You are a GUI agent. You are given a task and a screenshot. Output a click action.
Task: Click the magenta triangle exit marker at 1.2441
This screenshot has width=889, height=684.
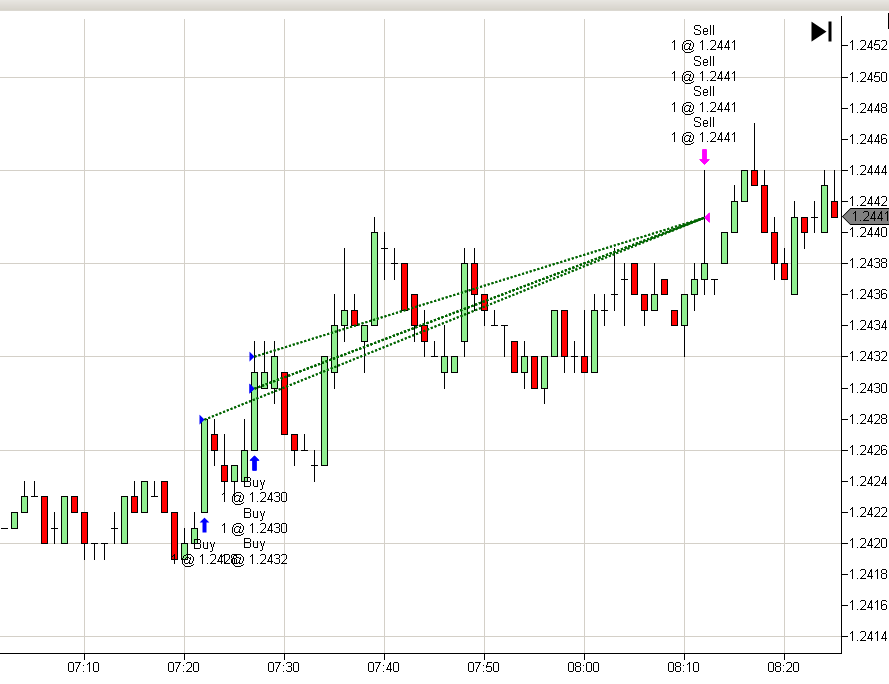pyautogui.click(x=707, y=217)
